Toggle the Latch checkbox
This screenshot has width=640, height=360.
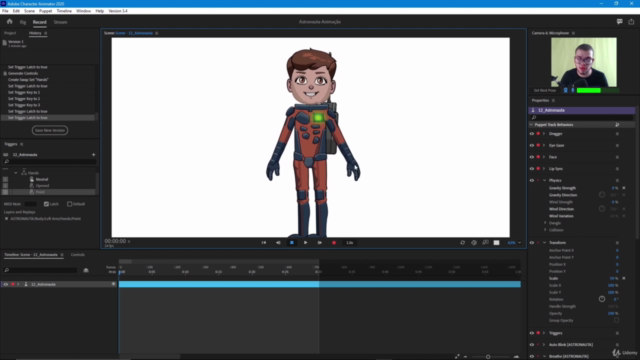click(x=46, y=204)
